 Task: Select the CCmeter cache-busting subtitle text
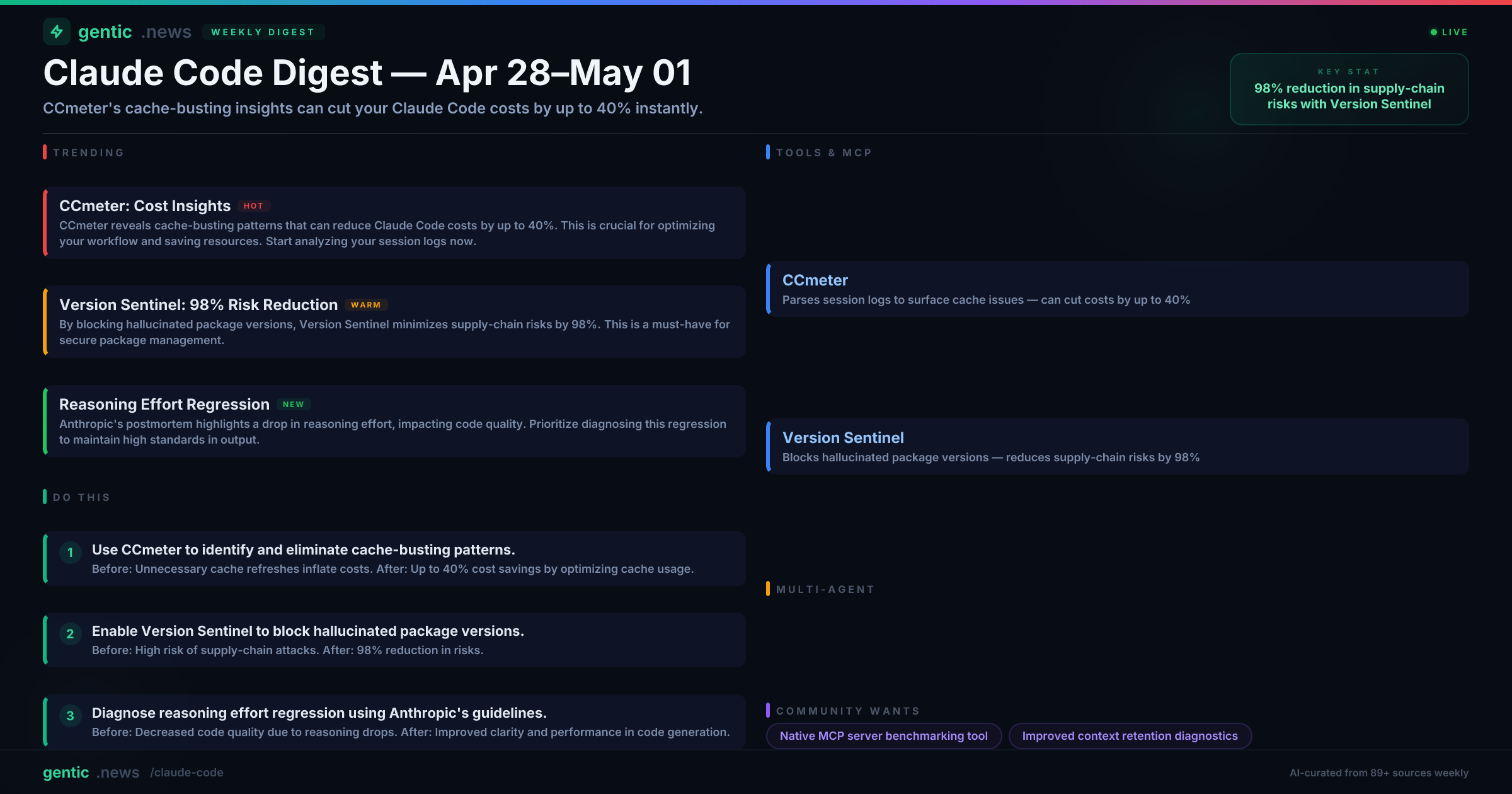coord(372,108)
